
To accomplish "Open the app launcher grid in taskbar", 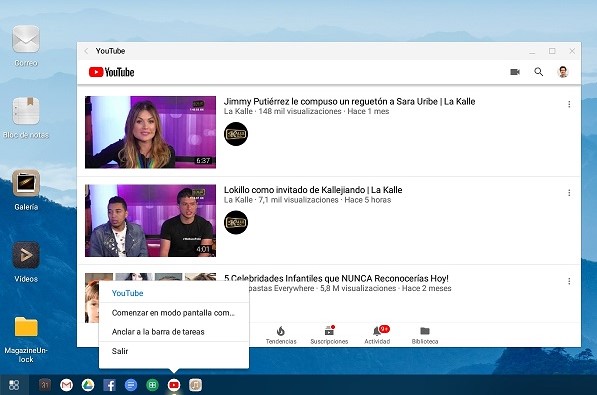I will pos(14,385).
